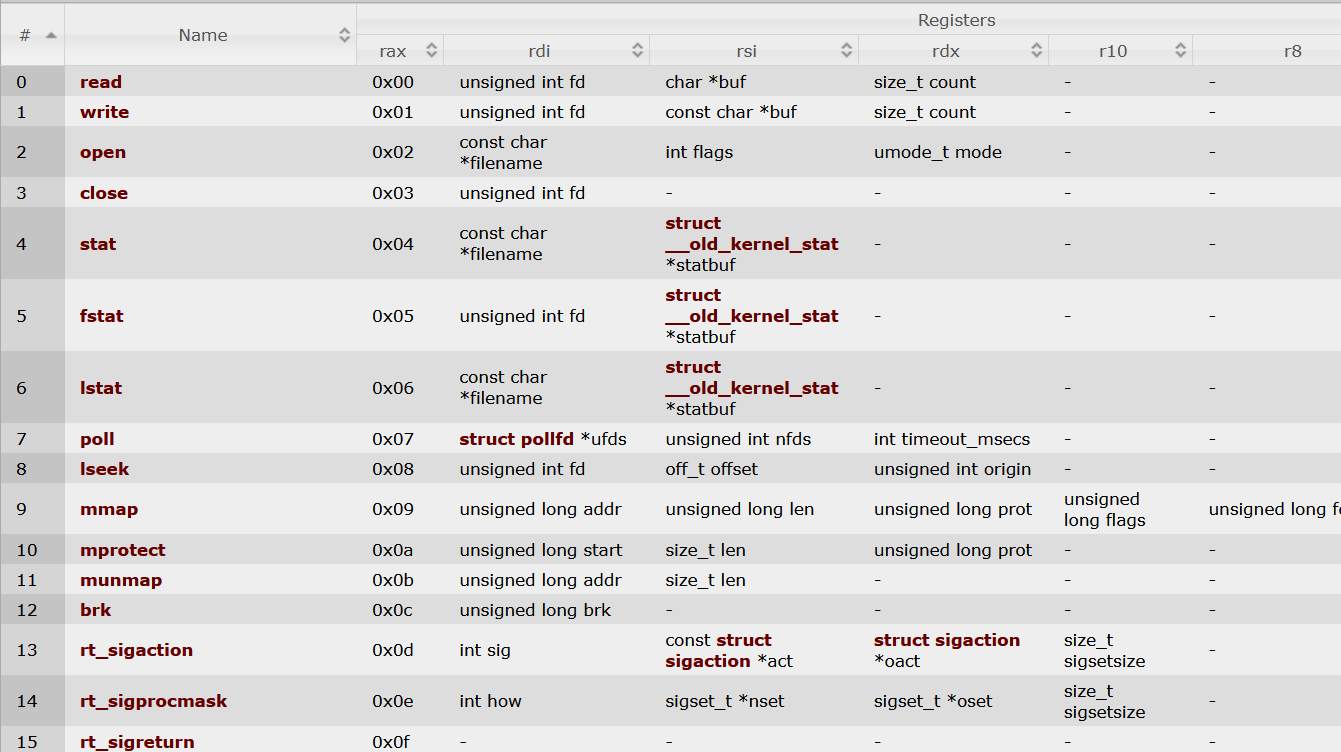Click 'size_t count' in read row
The width and height of the screenshot is (1341, 752).
point(925,82)
